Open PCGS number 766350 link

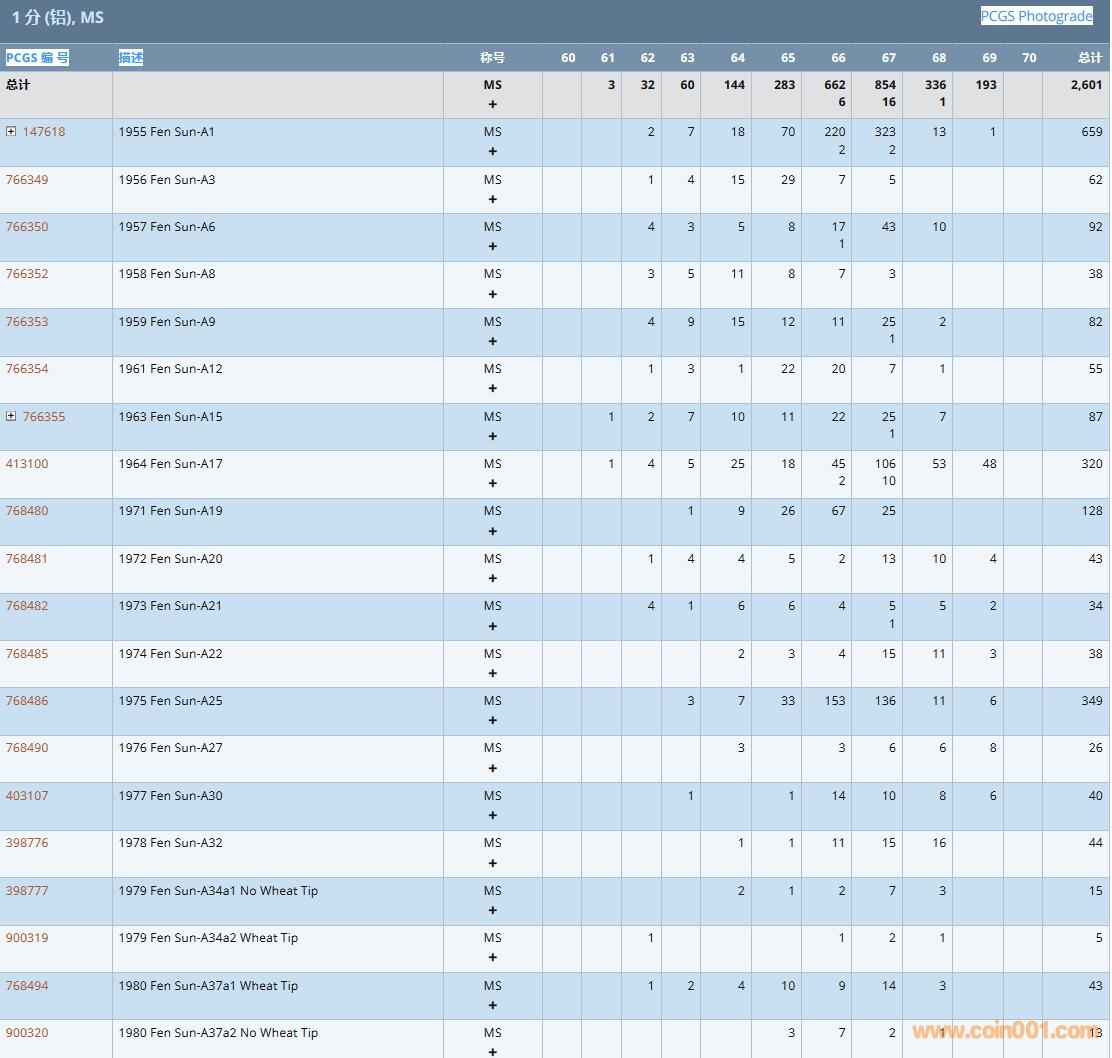27,227
